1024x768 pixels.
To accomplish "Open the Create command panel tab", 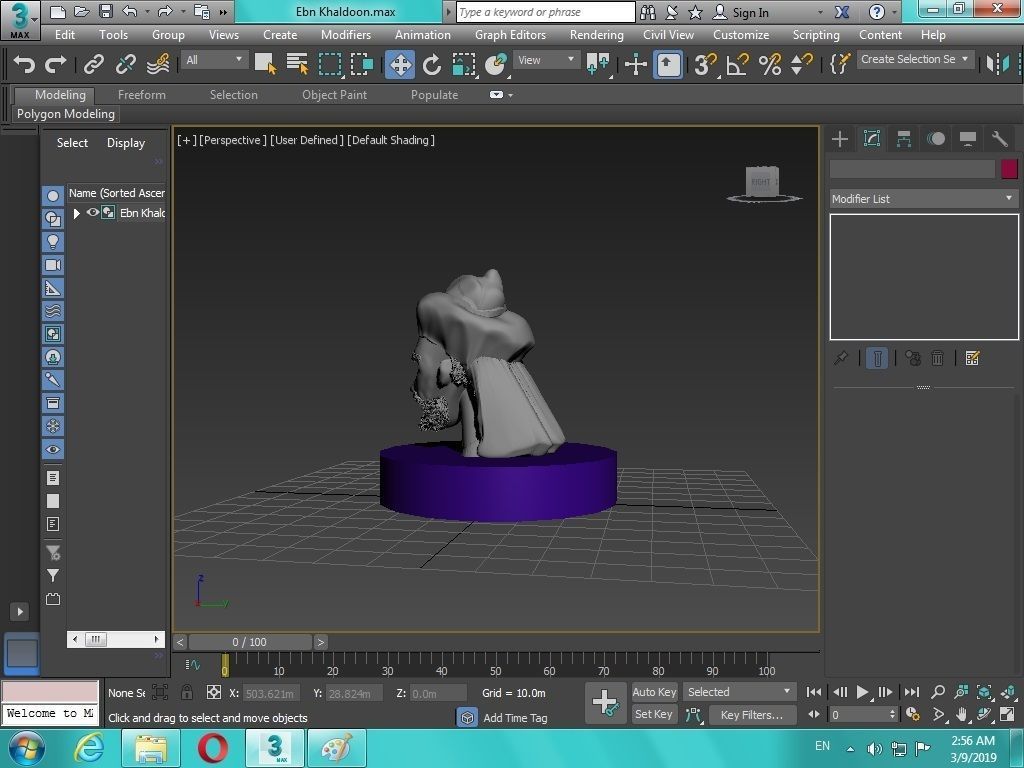I will coord(840,138).
